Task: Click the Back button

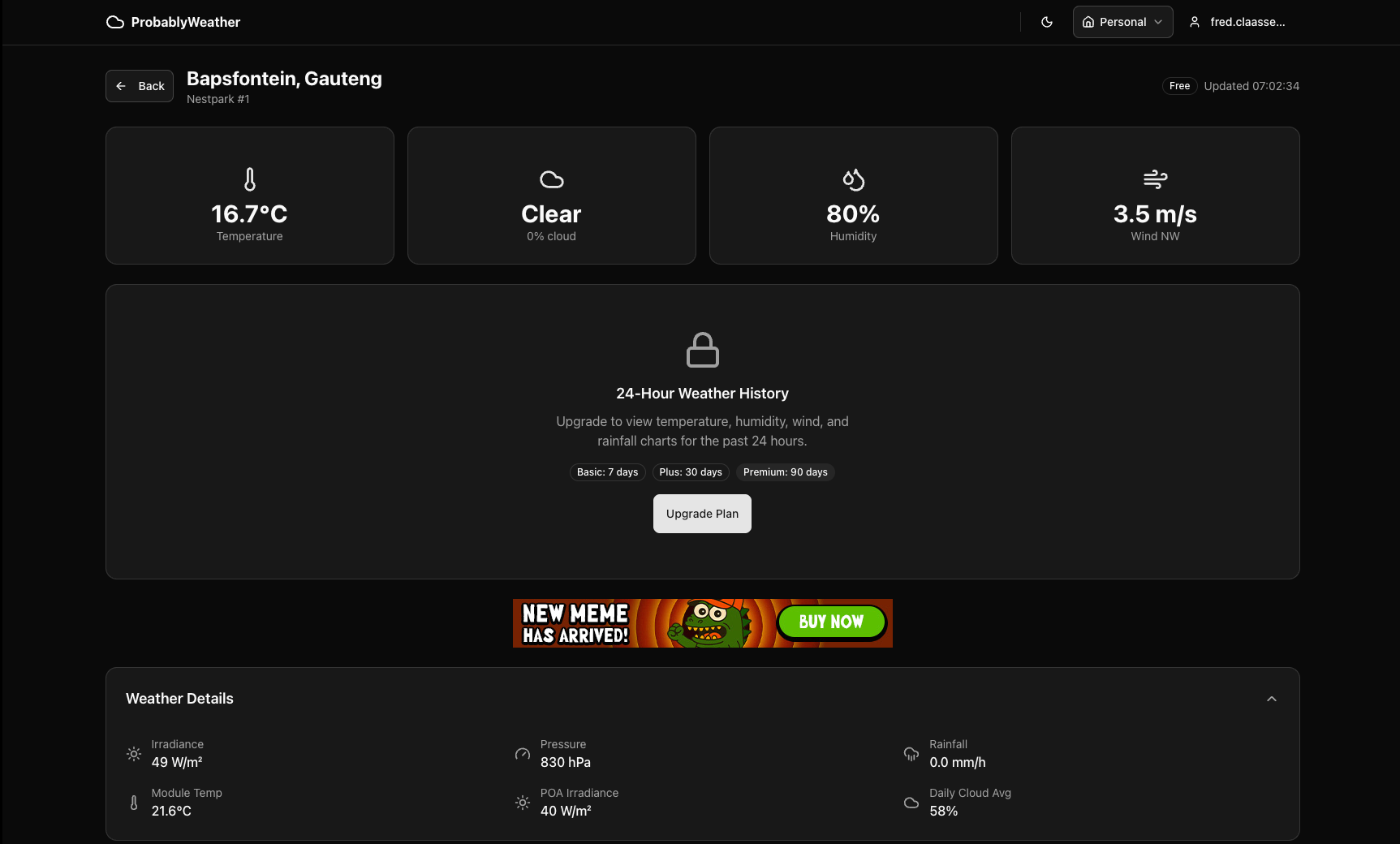Action: (x=140, y=86)
